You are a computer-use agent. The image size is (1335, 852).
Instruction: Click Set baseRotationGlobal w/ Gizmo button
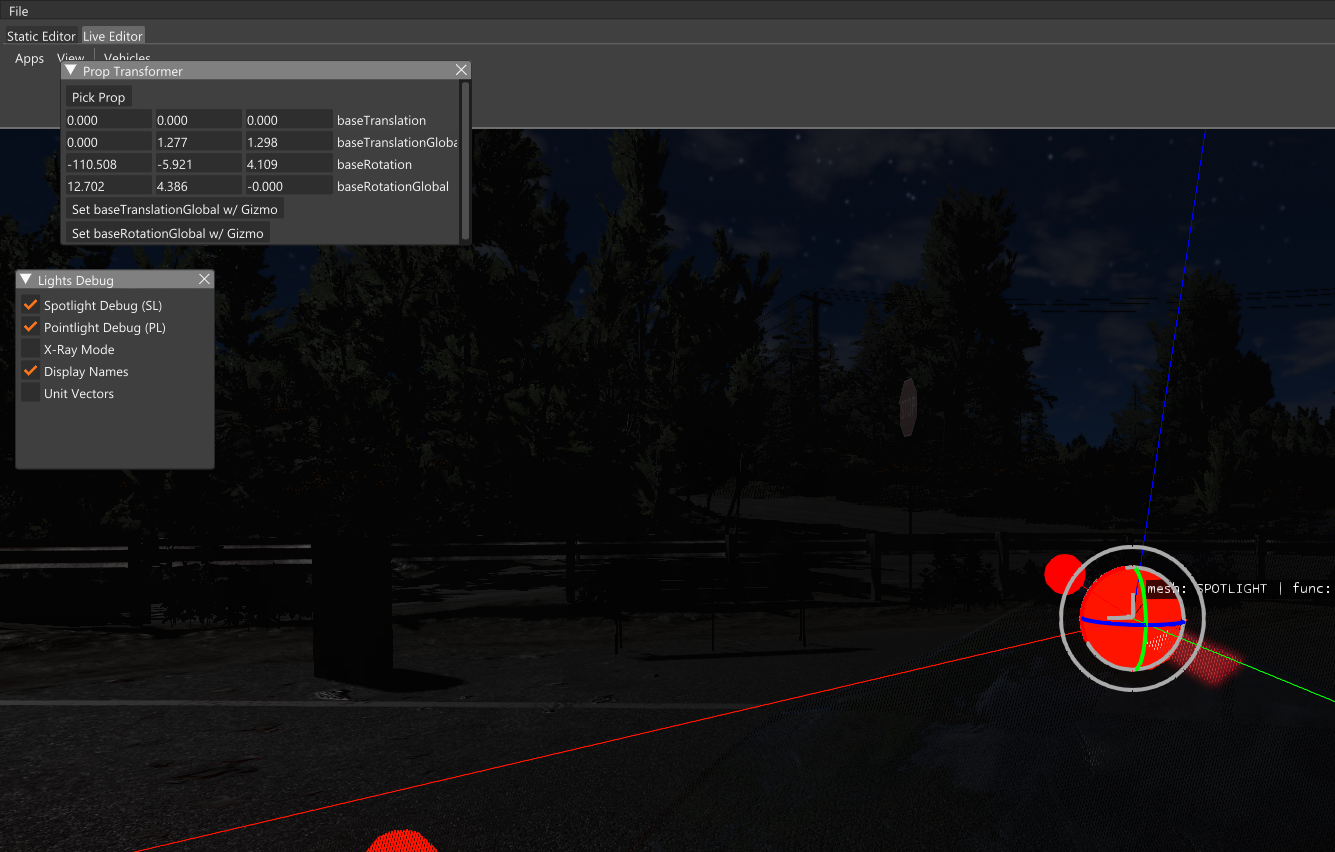(x=168, y=233)
